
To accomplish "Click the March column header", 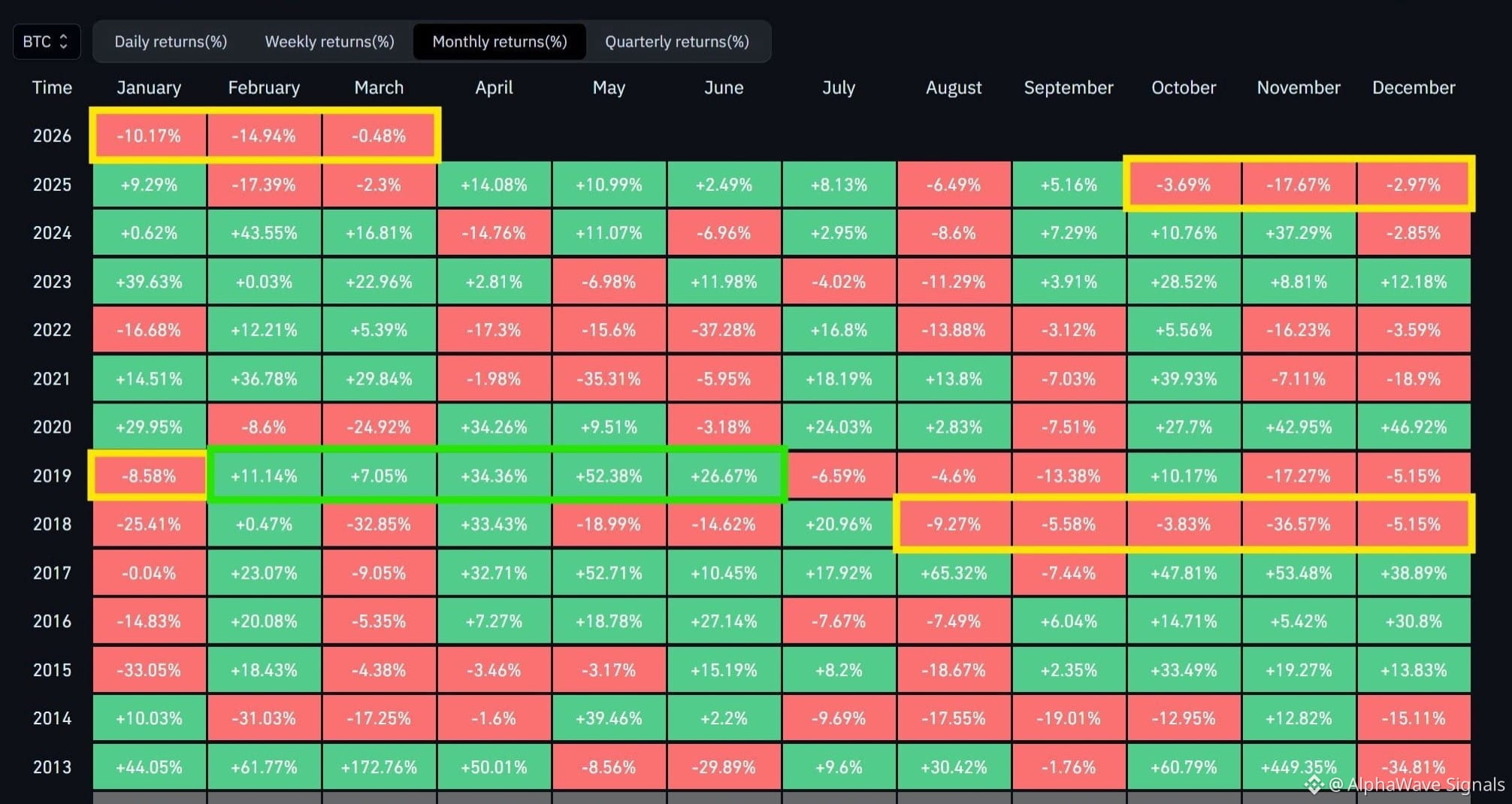I will point(379,87).
